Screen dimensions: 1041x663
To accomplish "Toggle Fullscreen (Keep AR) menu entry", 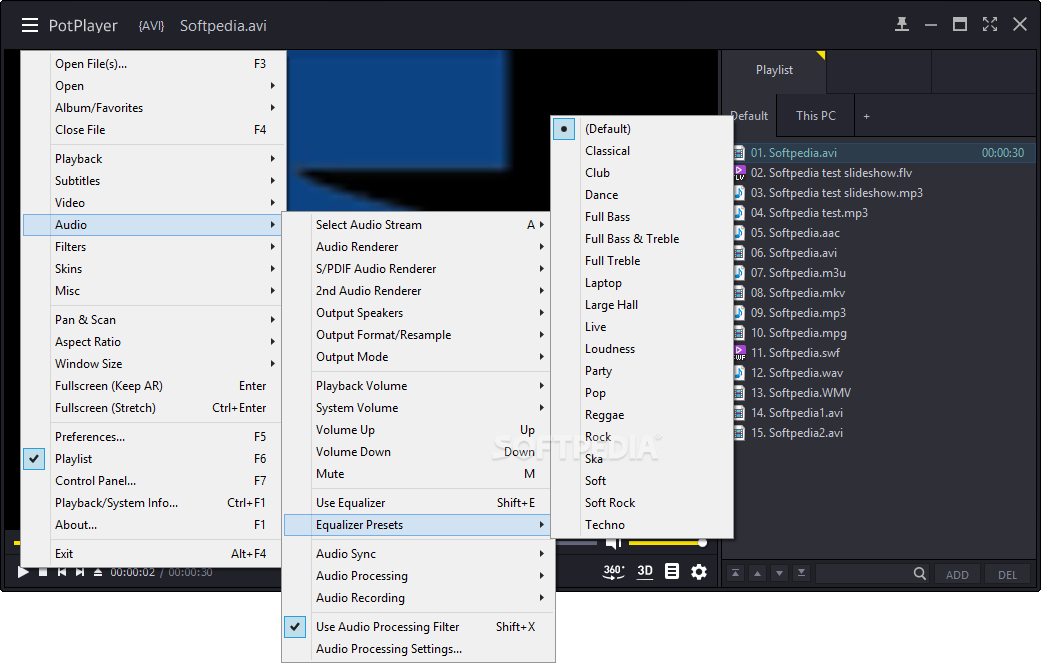I will (x=153, y=386).
